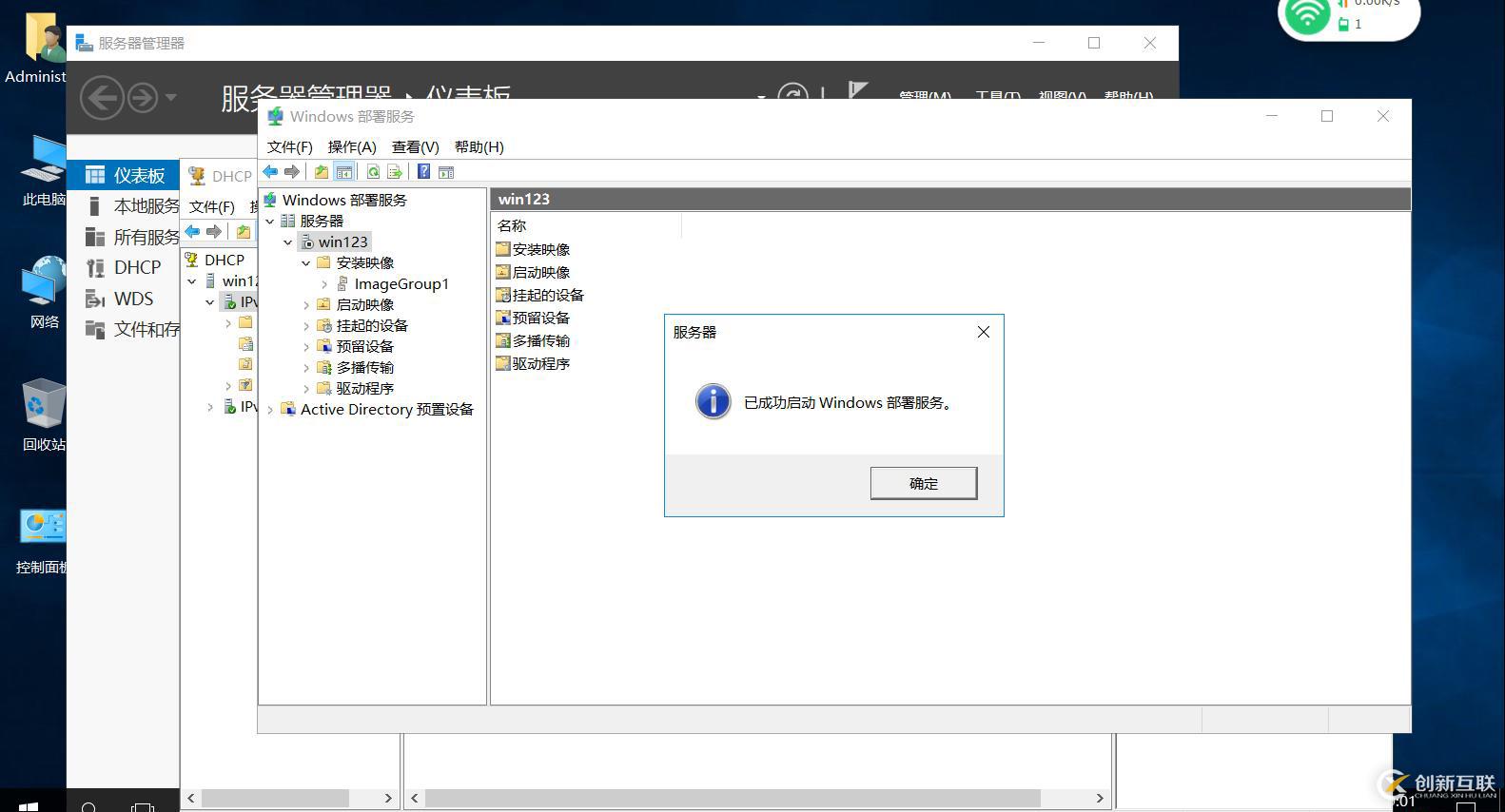Click the Back arrow in the DHCP window toolbar
Image resolution: width=1505 pixels, height=812 pixels.
193,231
